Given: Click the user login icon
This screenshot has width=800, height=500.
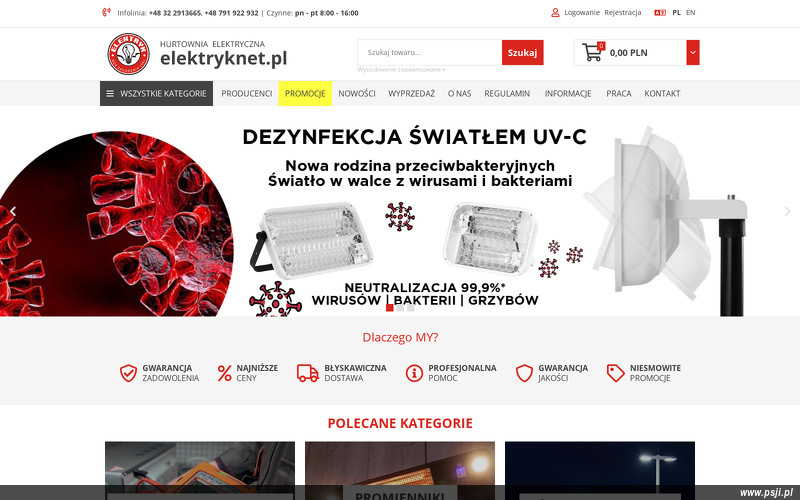Looking at the screenshot, I should [555, 12].
